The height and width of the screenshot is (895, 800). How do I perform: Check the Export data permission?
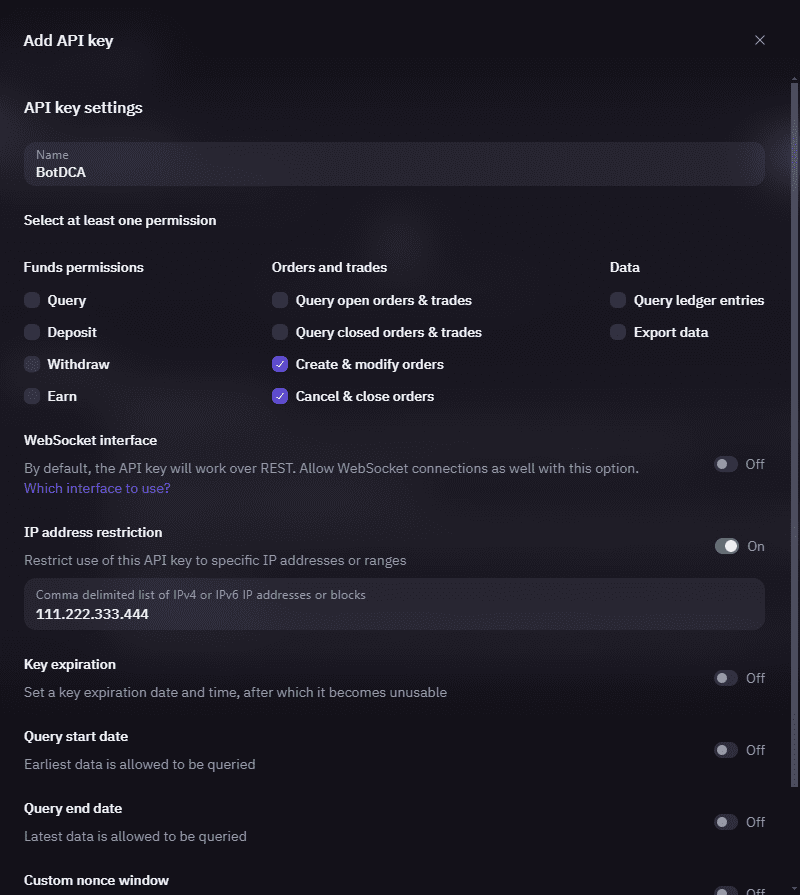click(x=618, y=332)
